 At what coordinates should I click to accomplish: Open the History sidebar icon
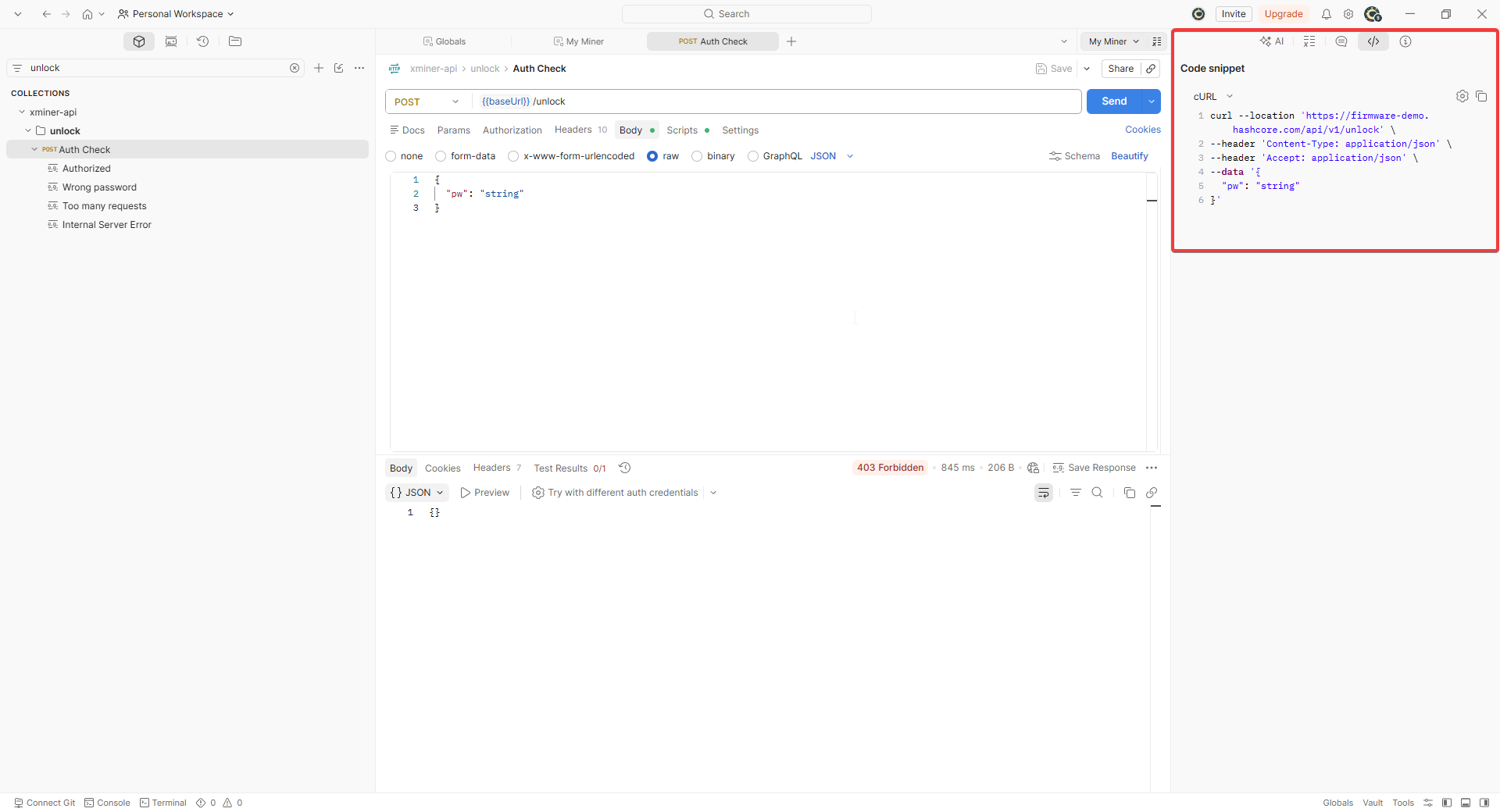tap(203, 41)
